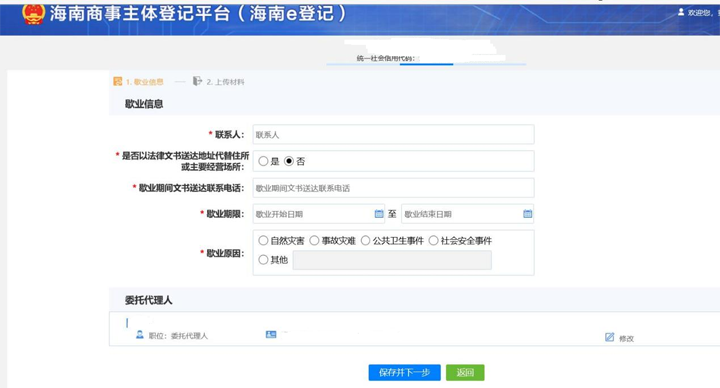Click the 欢迎您 greeting text
The width and height of the screenshot is (720, 388).
700,13
